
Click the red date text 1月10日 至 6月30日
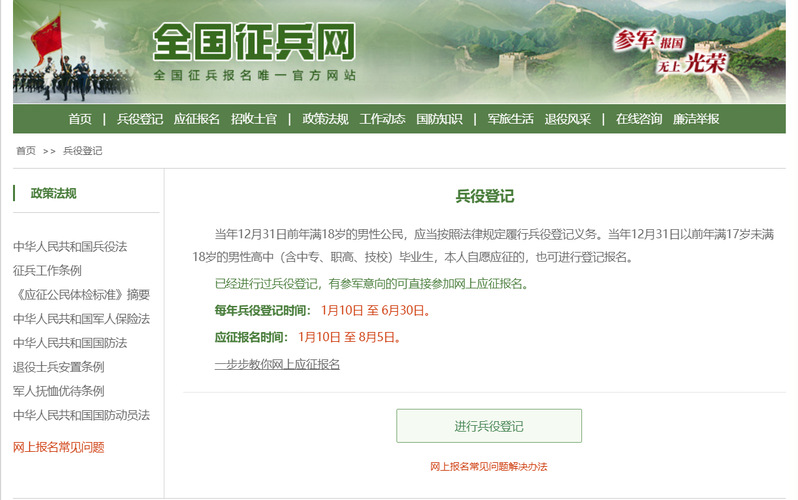376,311
